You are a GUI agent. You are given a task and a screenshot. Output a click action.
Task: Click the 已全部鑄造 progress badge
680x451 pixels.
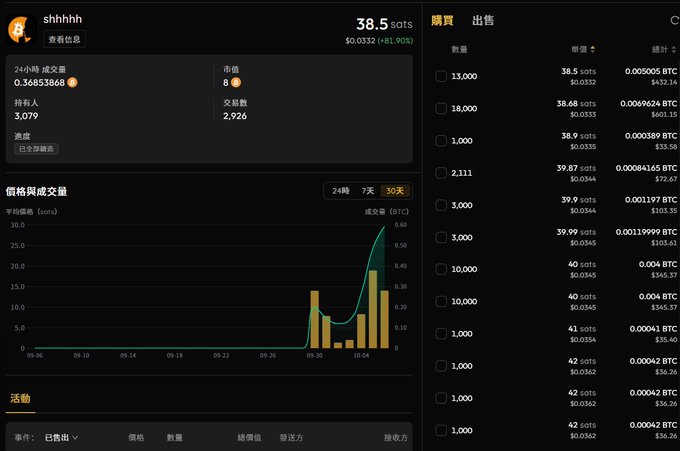tap(36, 149)
